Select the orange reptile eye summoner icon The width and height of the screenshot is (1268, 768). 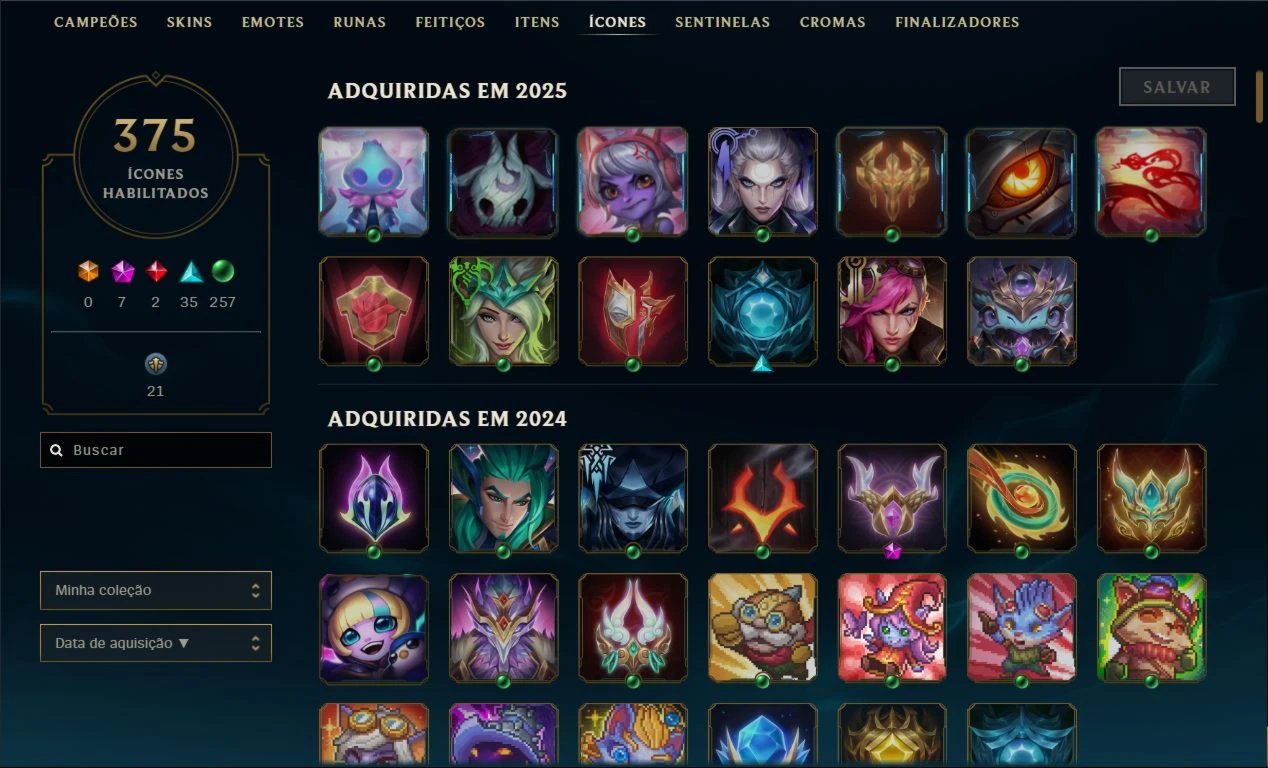(1021, 182)
